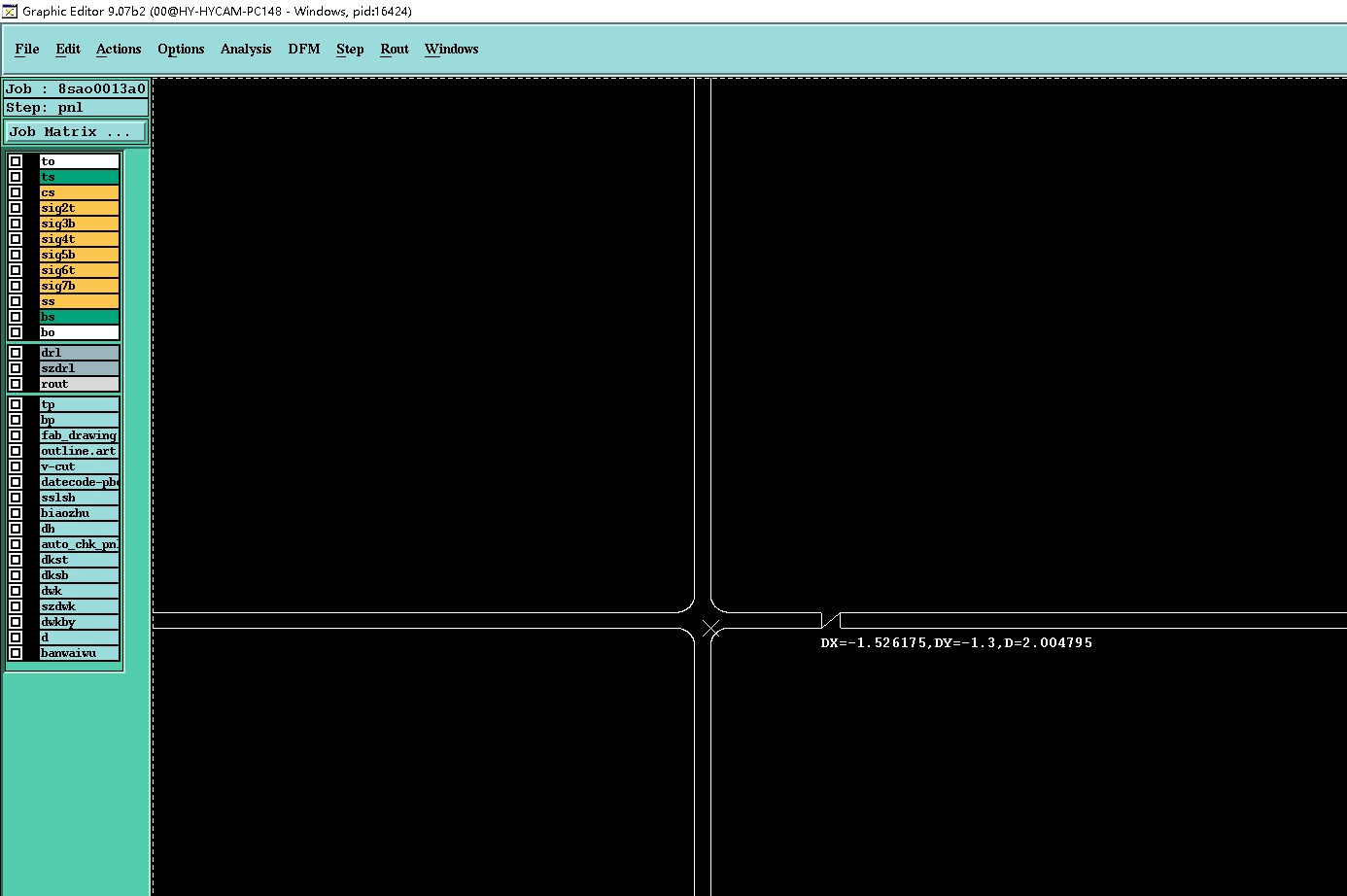Select the tp layer name
Screen dimensions: 1347x896
(x=79, y=404)
